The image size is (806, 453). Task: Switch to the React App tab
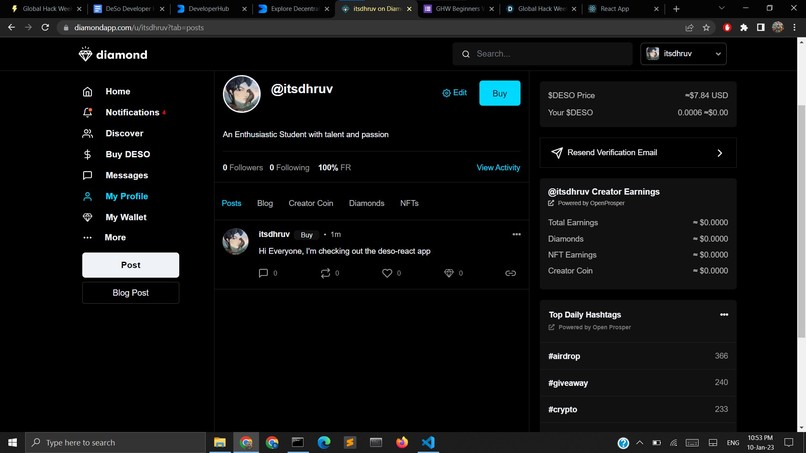623,9
